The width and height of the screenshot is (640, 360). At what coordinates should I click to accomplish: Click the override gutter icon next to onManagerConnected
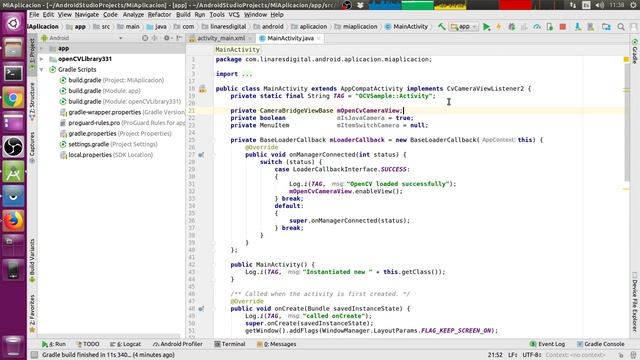tap(201, 155)
